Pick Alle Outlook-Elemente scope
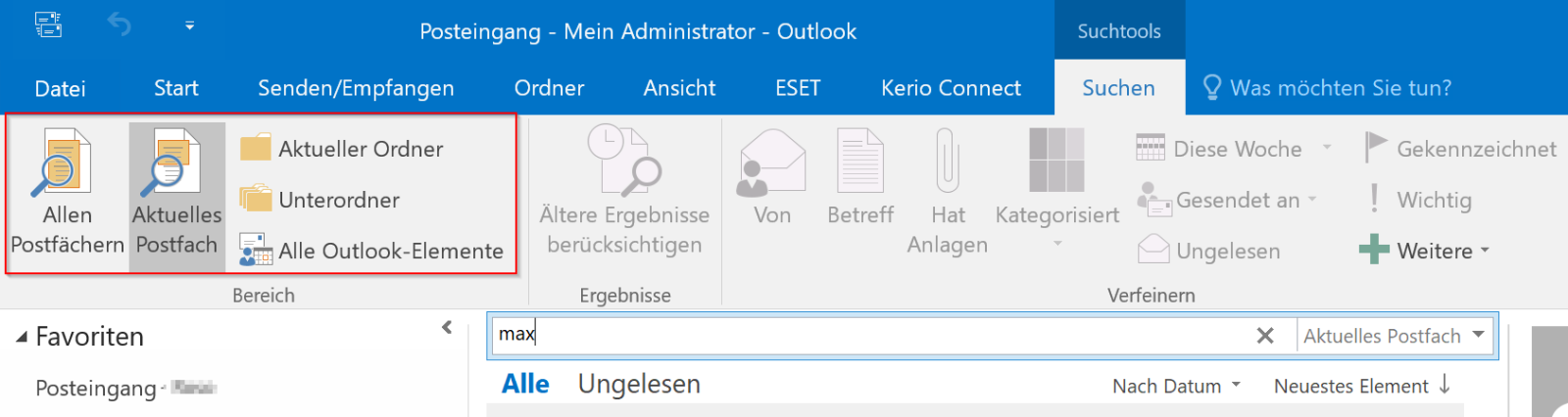This screenshot has width=1568, height=417. 371,251
